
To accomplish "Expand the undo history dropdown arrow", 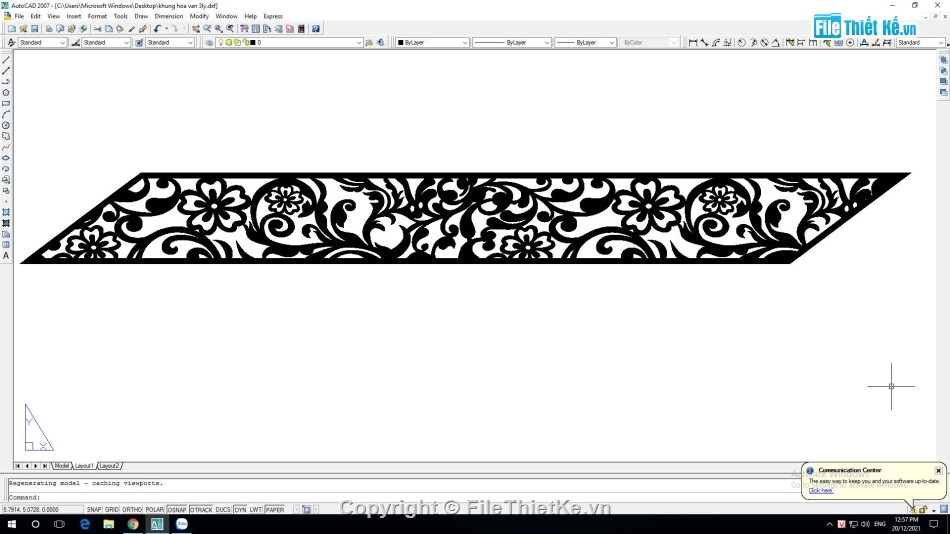I will [x=167, y=28].
